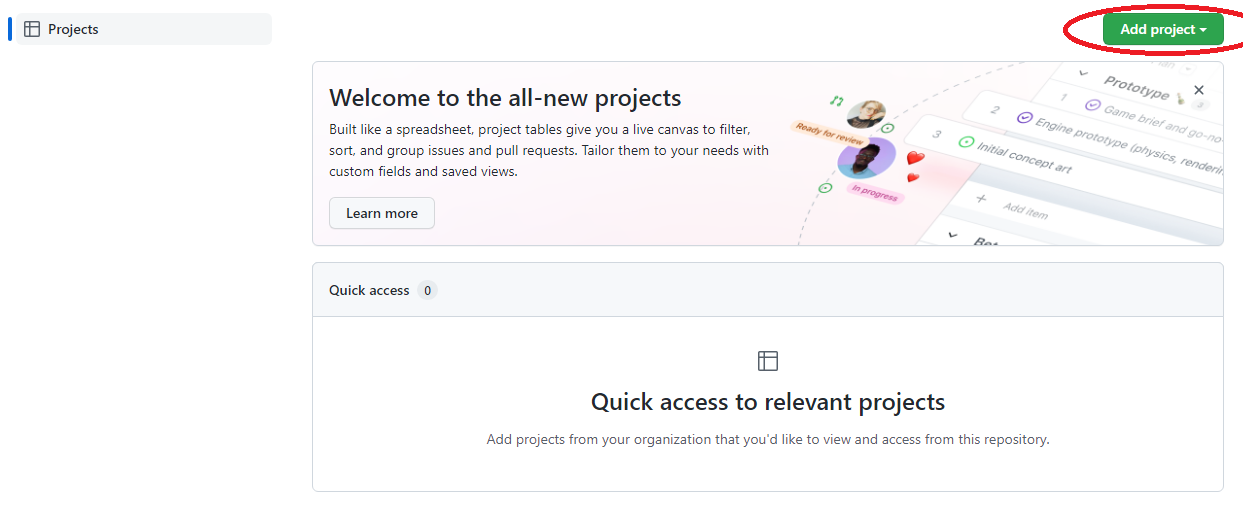Click the green pull request icon in banner
1243x512 pixels.
pyautogui.click(x=837, y=100)
